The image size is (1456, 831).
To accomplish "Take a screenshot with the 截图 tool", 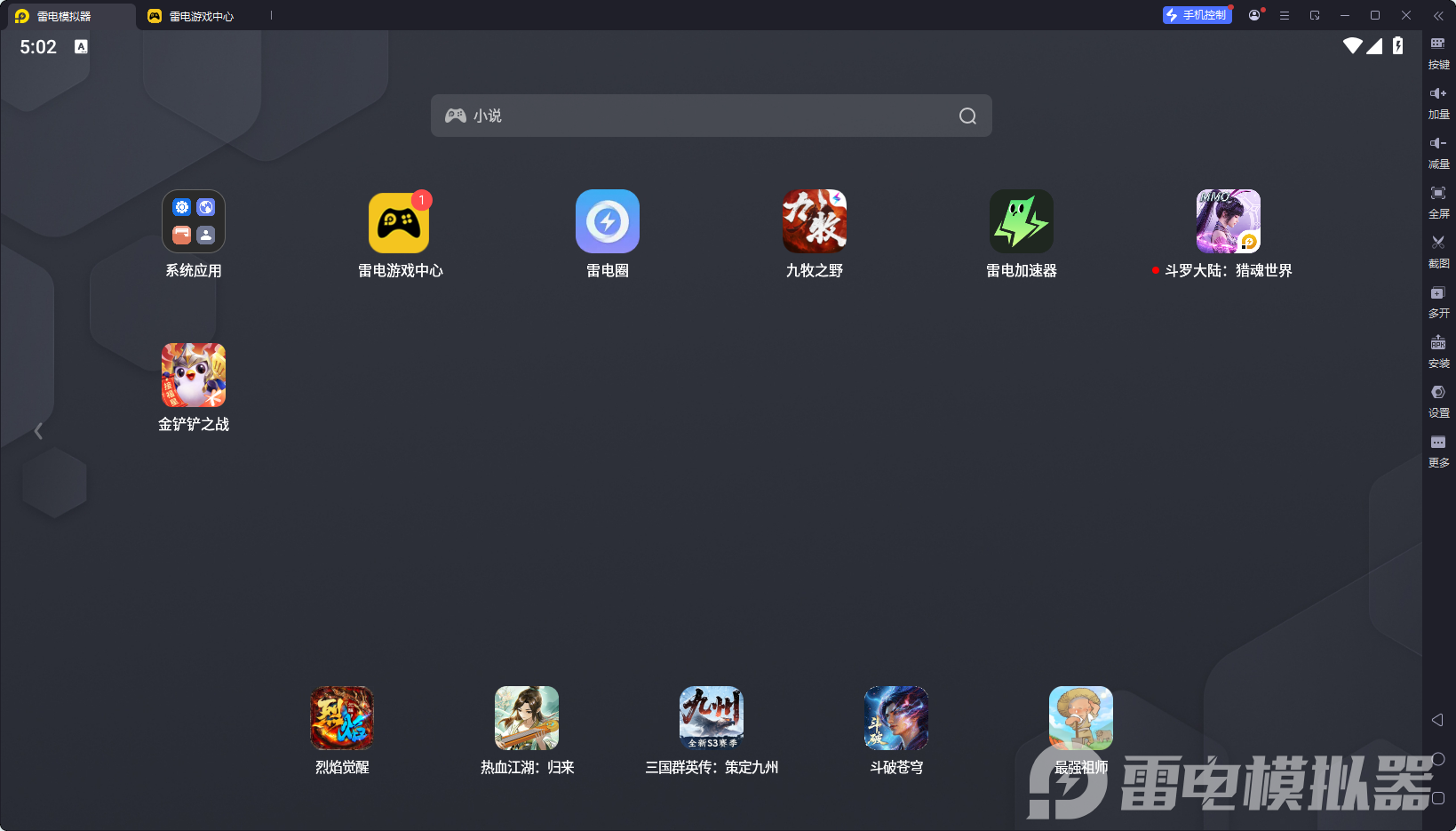I will 1438,252.
